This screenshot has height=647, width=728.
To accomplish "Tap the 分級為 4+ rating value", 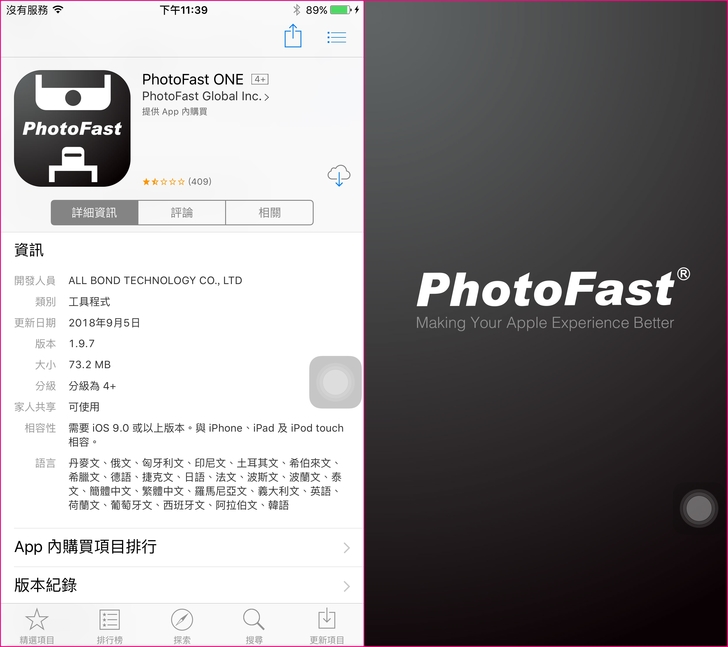I will pyautogui.click(x=92, y=386).
